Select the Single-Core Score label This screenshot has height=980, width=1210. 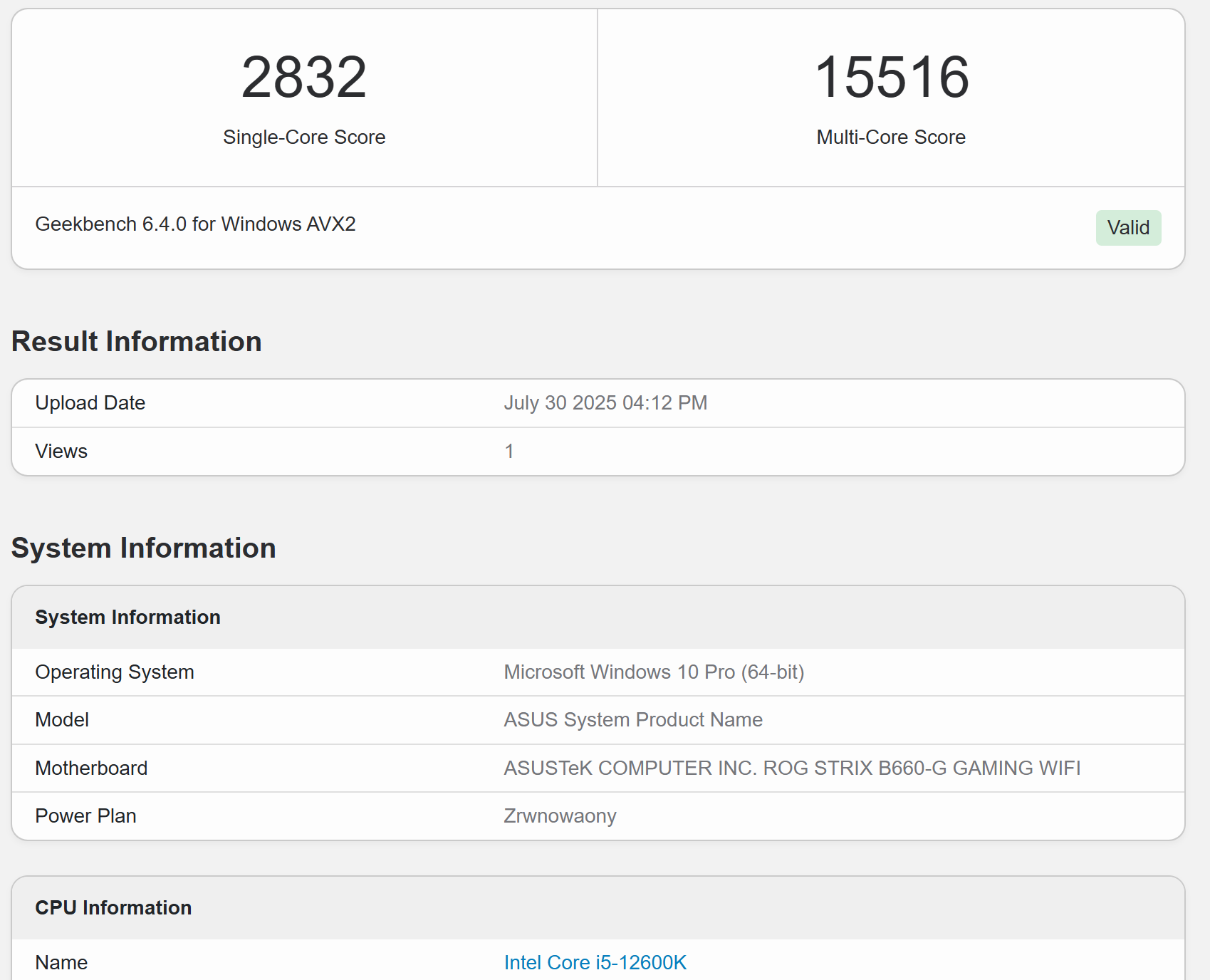pyautogui.click(x=304, y=137)
